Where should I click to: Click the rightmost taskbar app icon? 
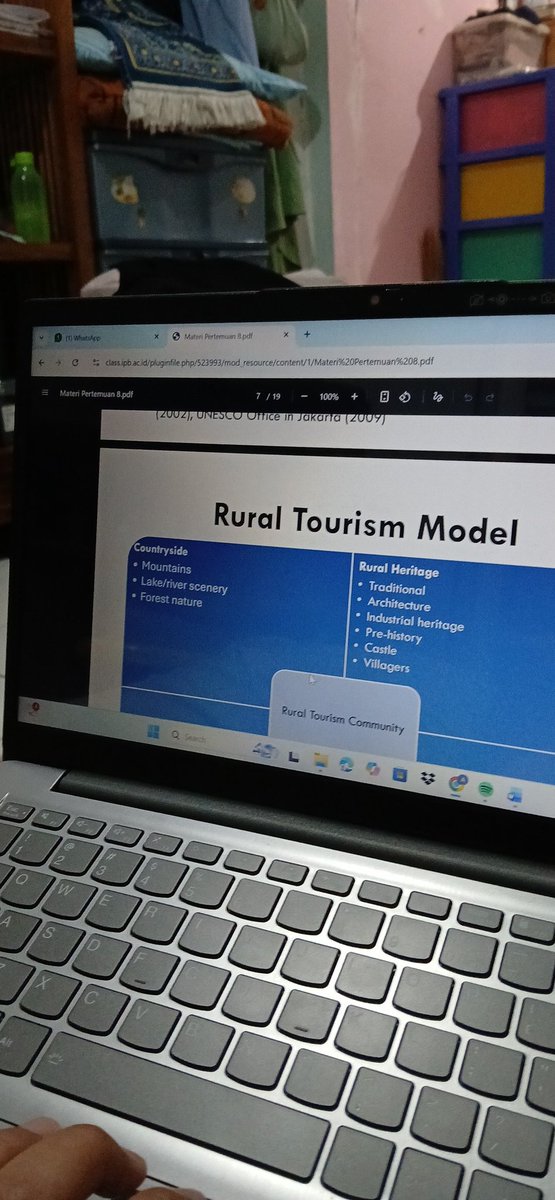(x=515, y=795)
